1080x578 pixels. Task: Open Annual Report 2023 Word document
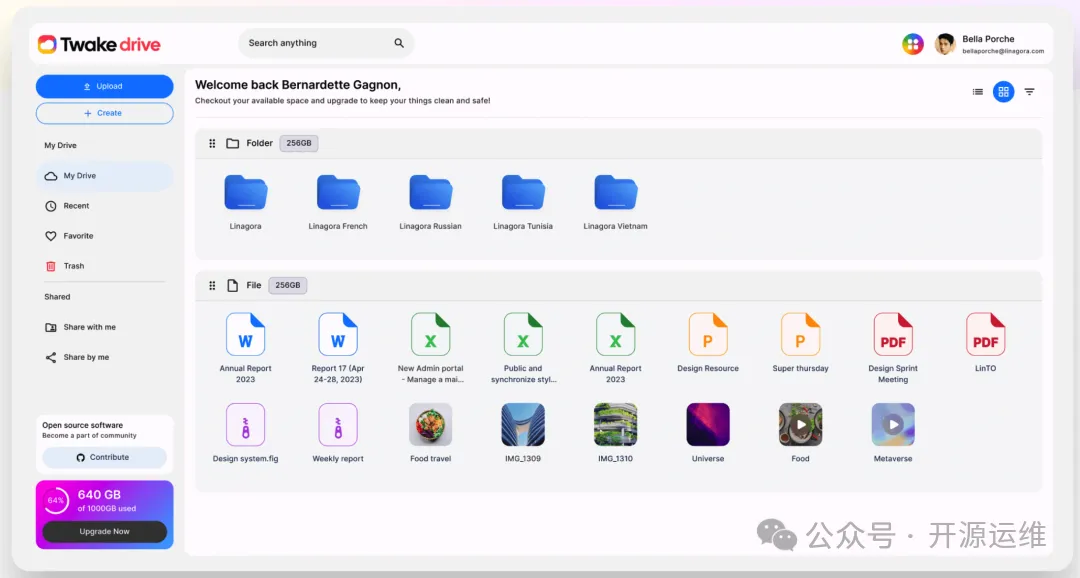click(245, 334)
